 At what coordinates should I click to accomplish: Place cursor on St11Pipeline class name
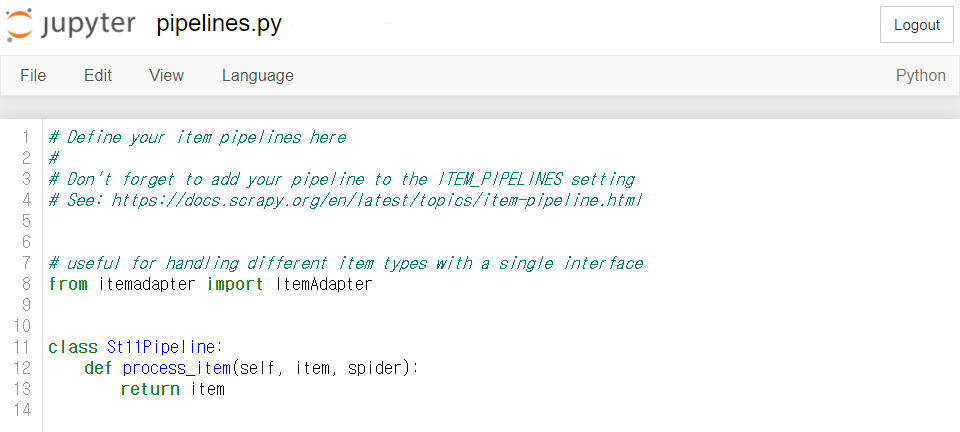[161, 347]
